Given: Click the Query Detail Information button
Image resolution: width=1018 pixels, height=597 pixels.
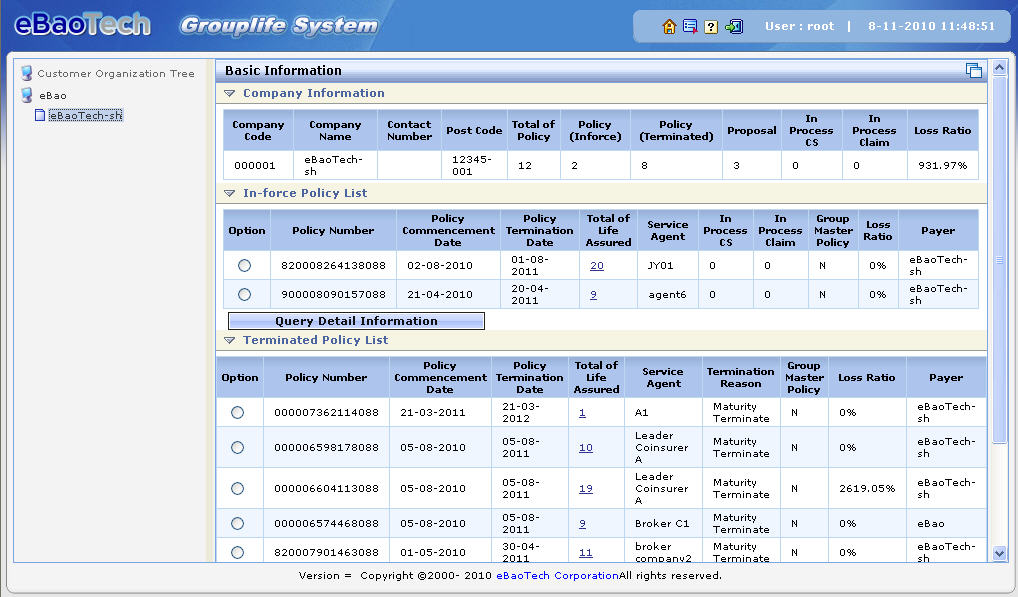Looking at the screenshot, I should [x=356, y=321].
